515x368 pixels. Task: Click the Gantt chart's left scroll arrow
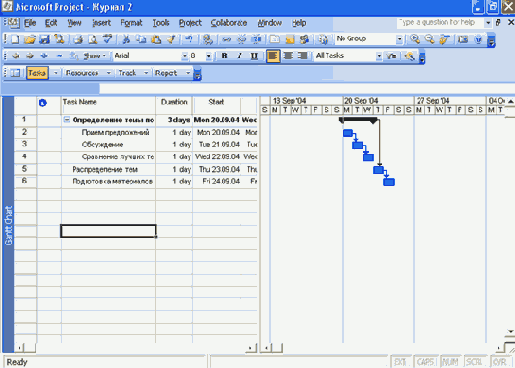pos(266,348)
